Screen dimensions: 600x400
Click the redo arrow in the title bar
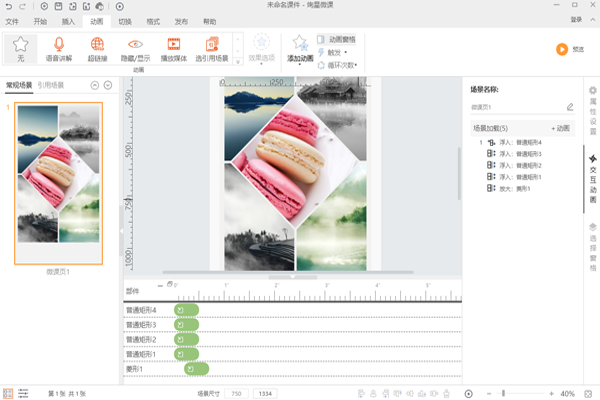click(23, 6)
